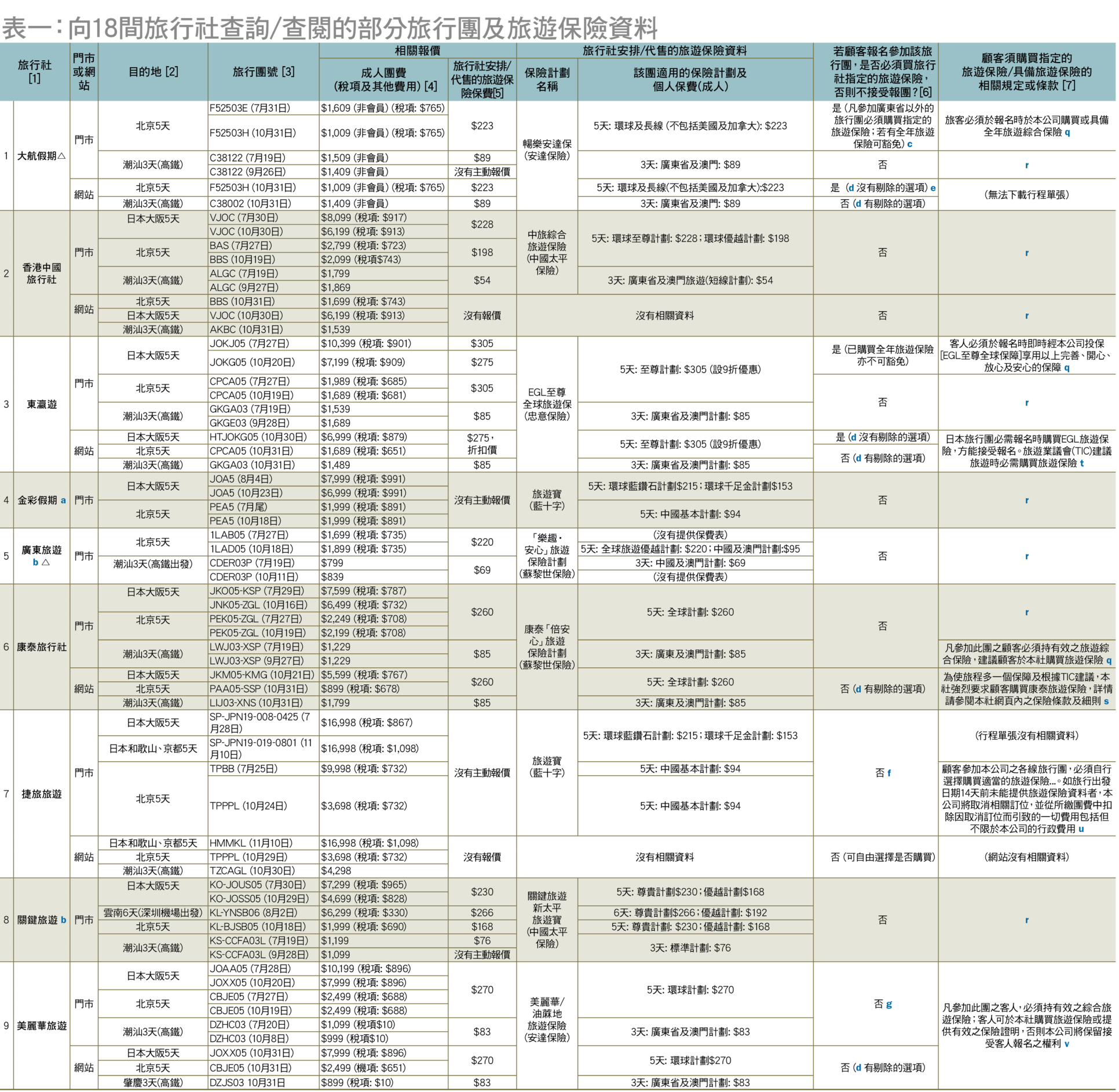1119x1092 pixels.
Task: Select tour code F52503E (7月31日)
Action: click(x=250, y=108)
